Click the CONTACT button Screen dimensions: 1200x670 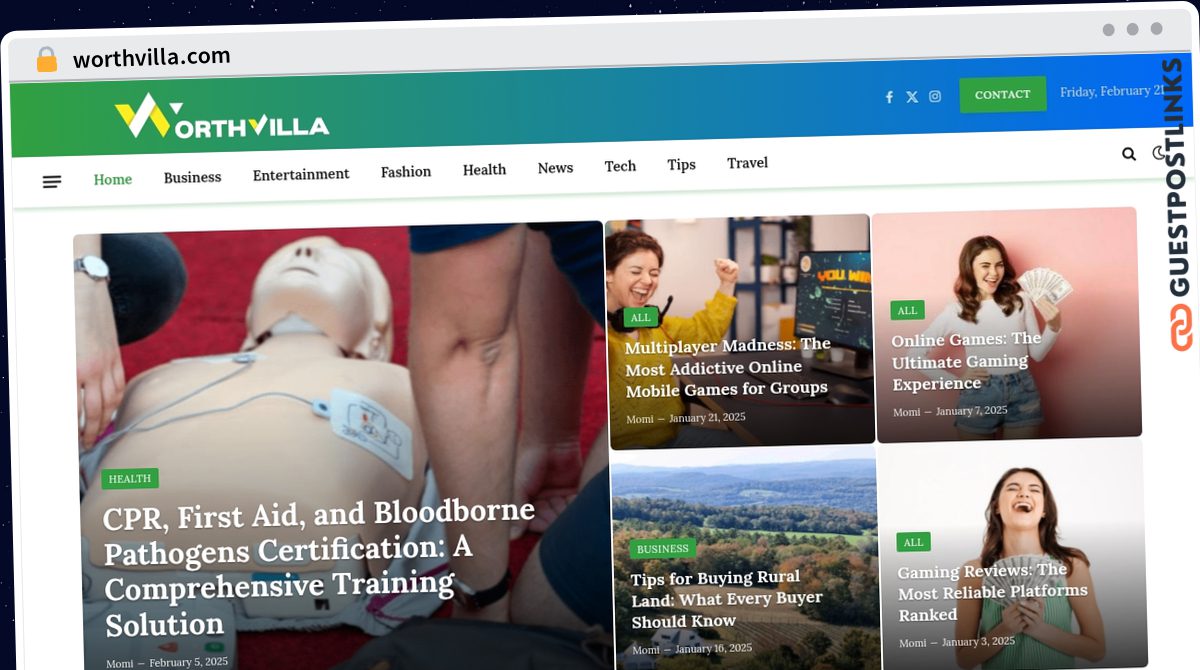(x=1003, y=94)
